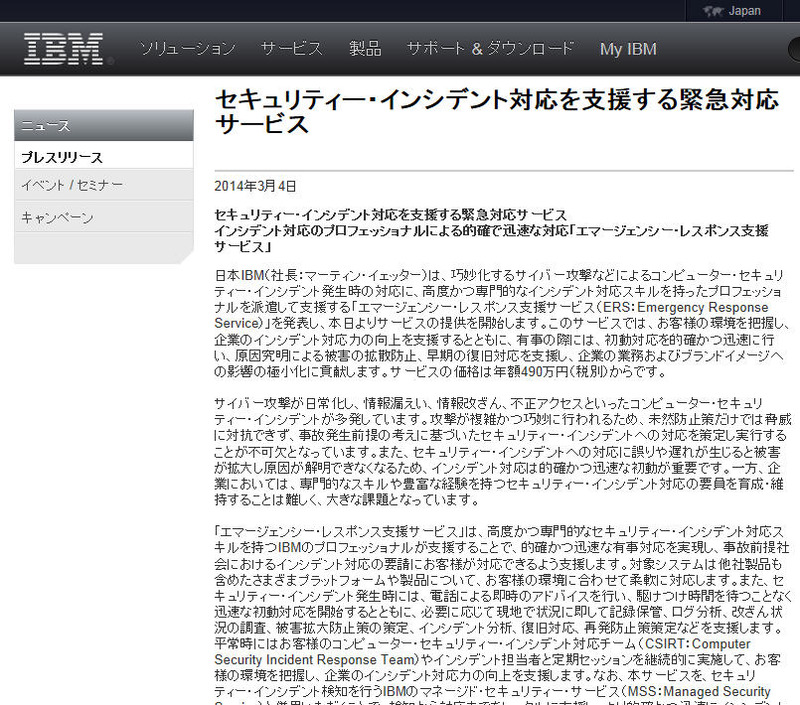Screen dimensions: 800x705
Task: Select プレスリリース in the sidebar
Action: 62,157
